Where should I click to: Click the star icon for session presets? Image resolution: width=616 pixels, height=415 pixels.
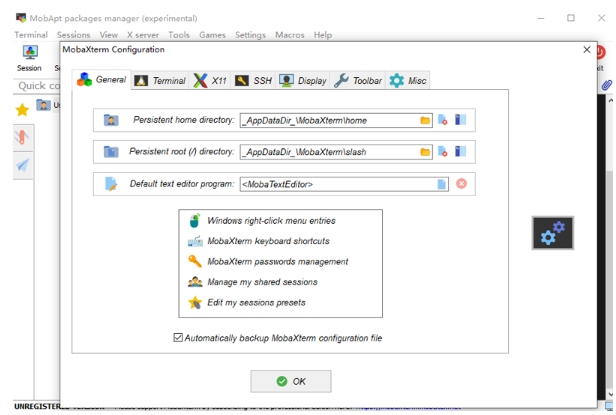click(x=195, y=302)
